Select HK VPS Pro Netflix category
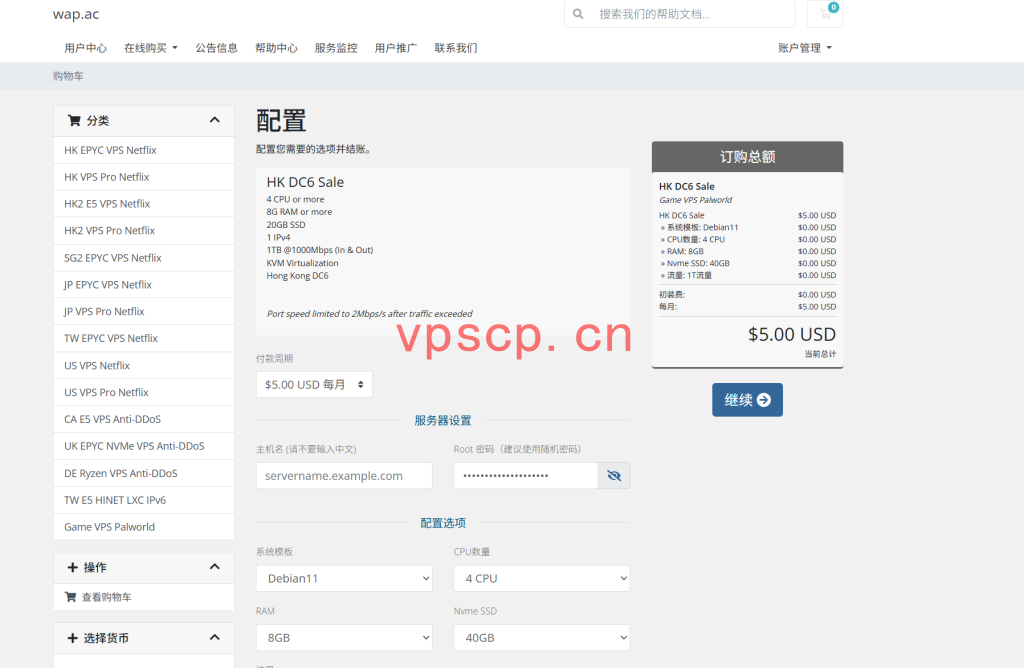Viewport: 1024px width, 668px height. (x=144, y=177)
